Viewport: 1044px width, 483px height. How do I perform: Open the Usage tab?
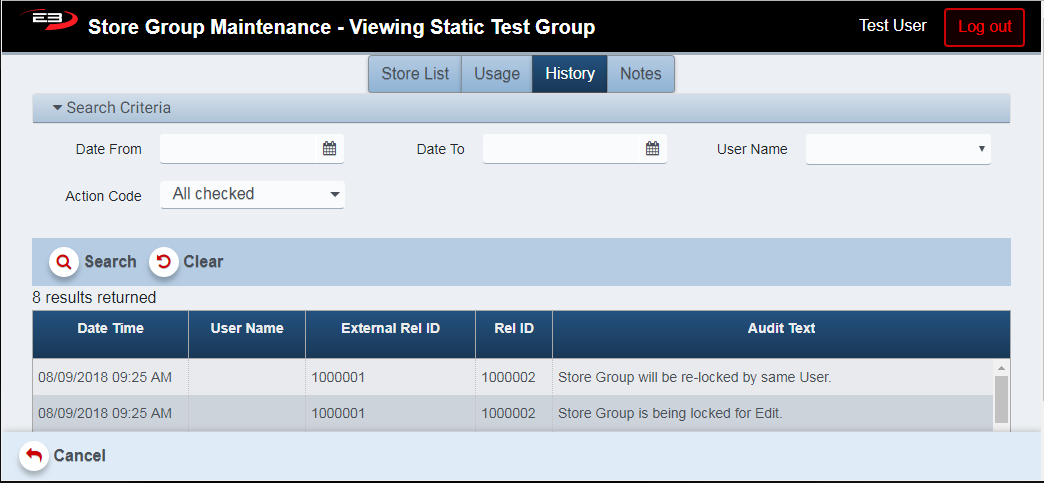point(497,74)
